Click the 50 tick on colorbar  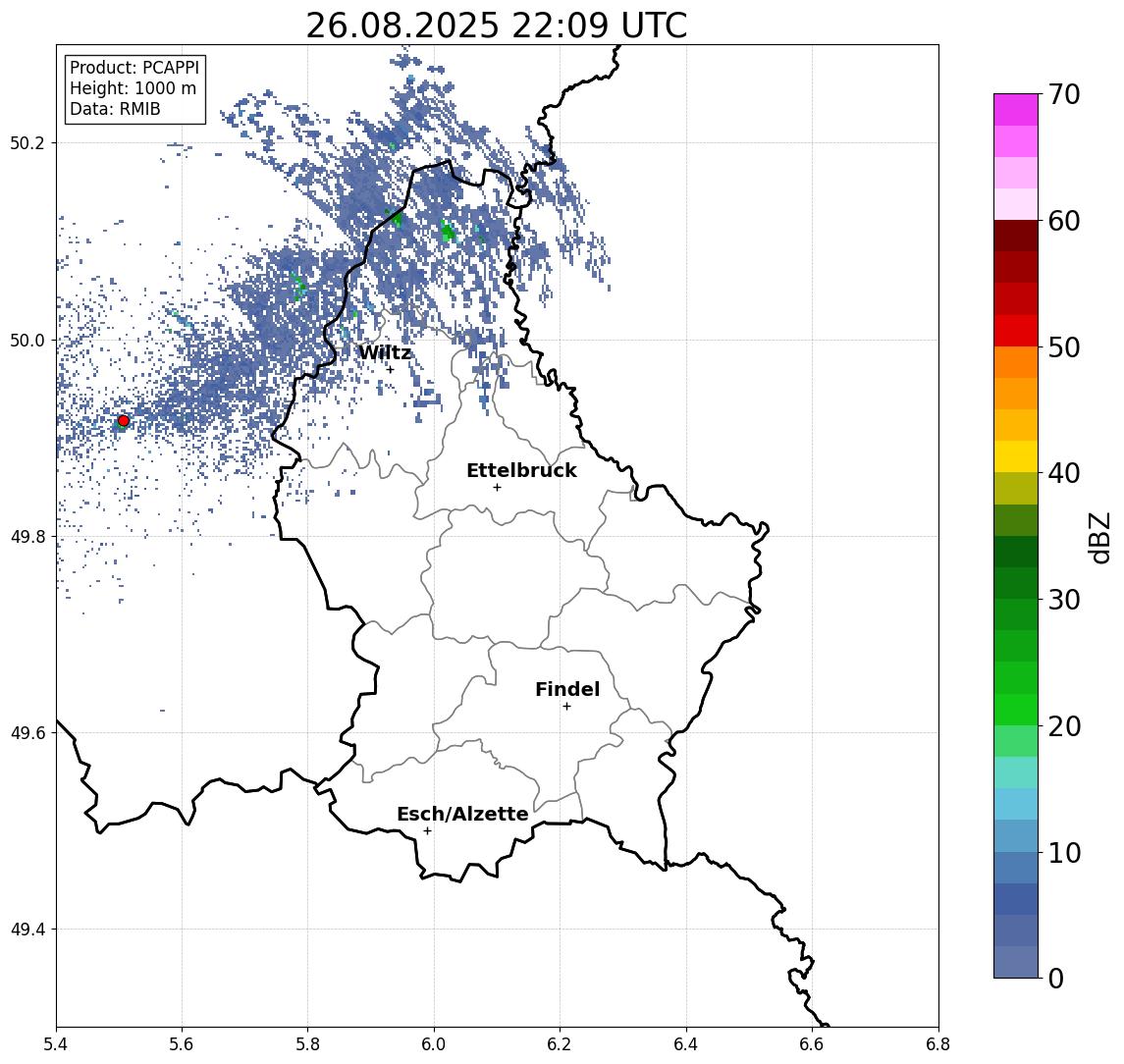[x=1064, y=347]
